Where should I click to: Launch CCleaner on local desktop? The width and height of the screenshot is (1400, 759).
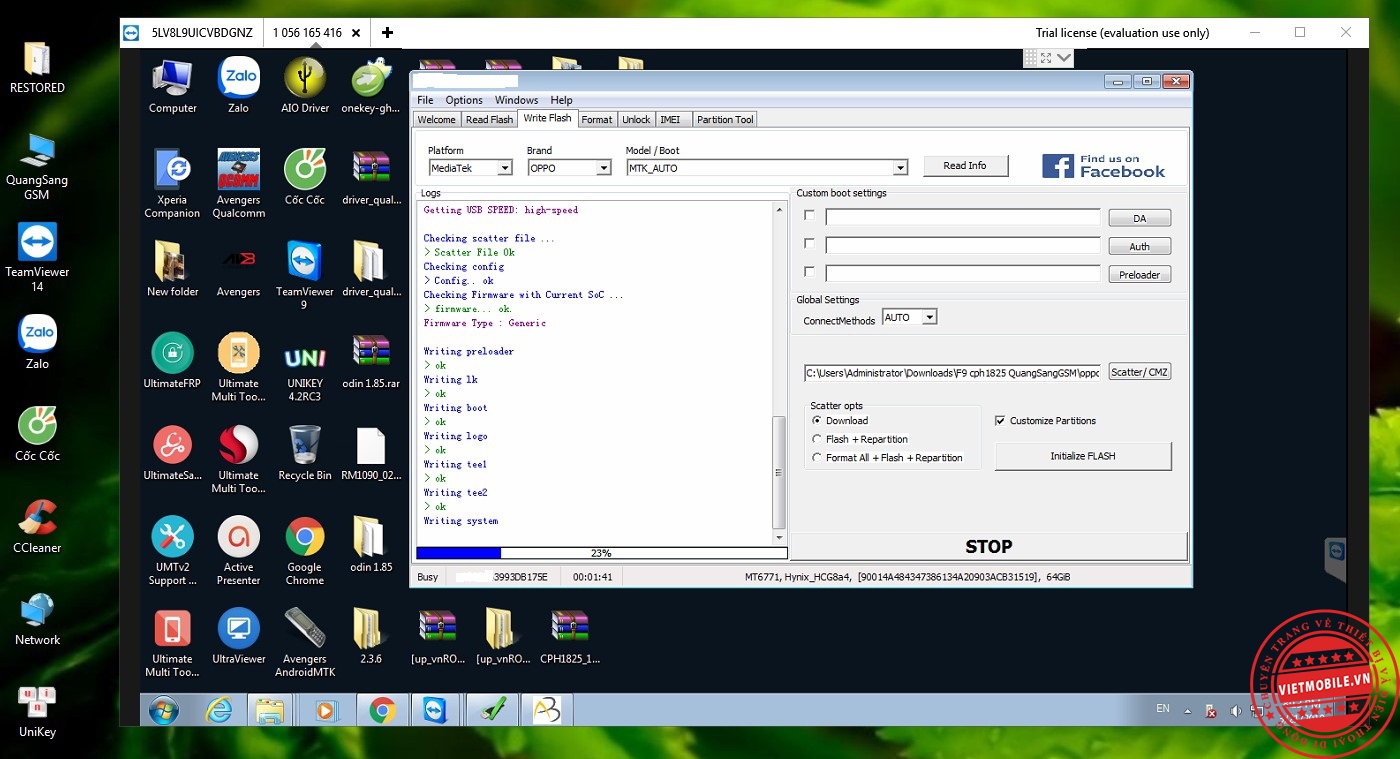point(37,527)
